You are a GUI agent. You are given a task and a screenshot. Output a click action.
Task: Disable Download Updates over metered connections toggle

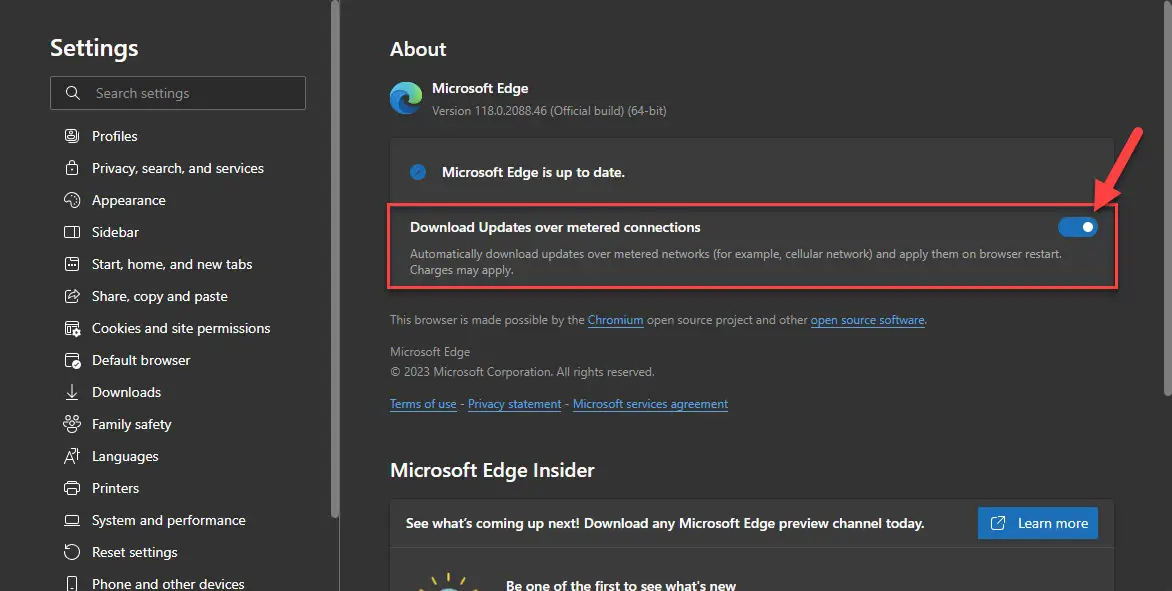click(1078, 227)
